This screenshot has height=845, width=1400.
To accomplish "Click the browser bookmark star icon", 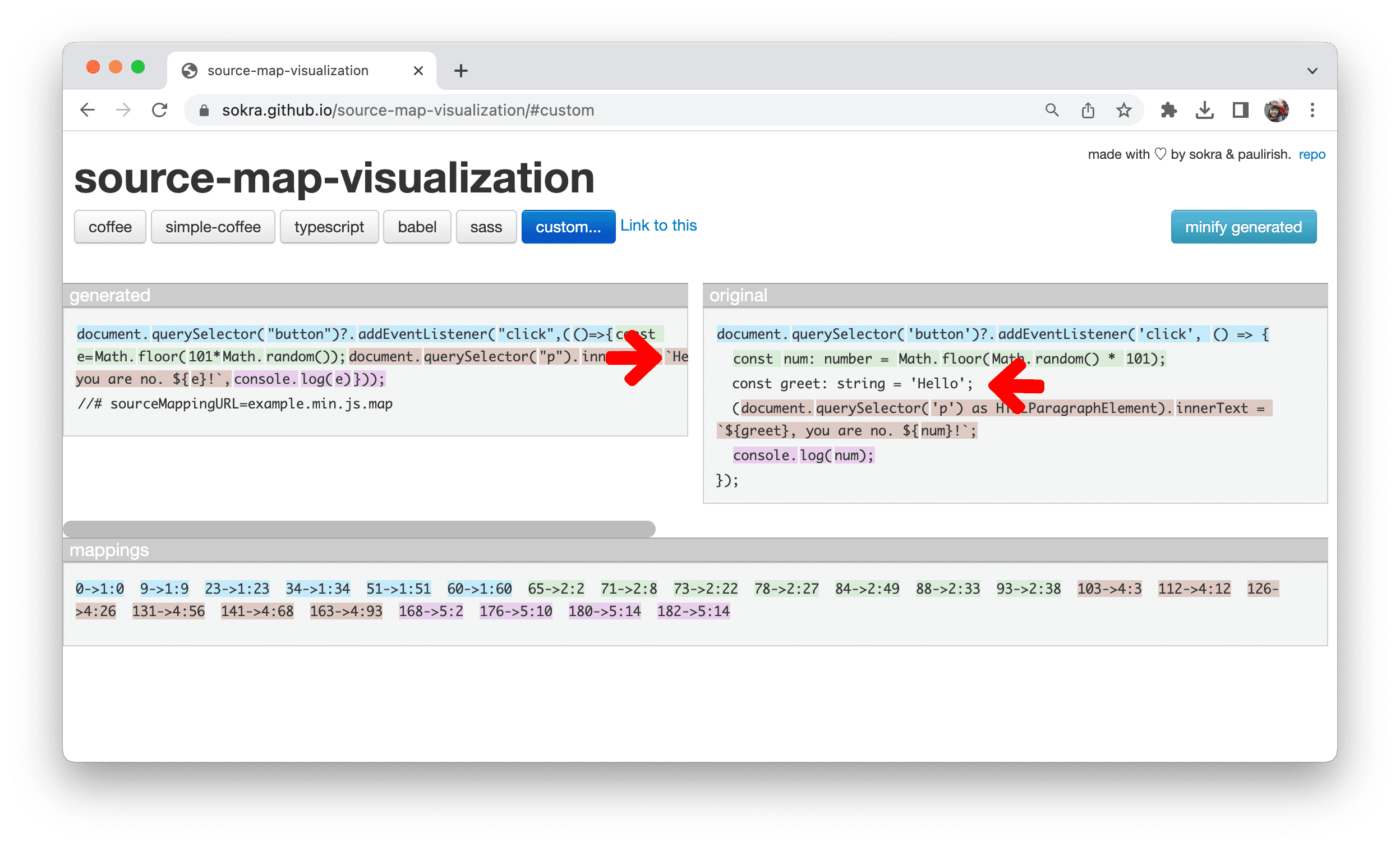I will 1122,110.
